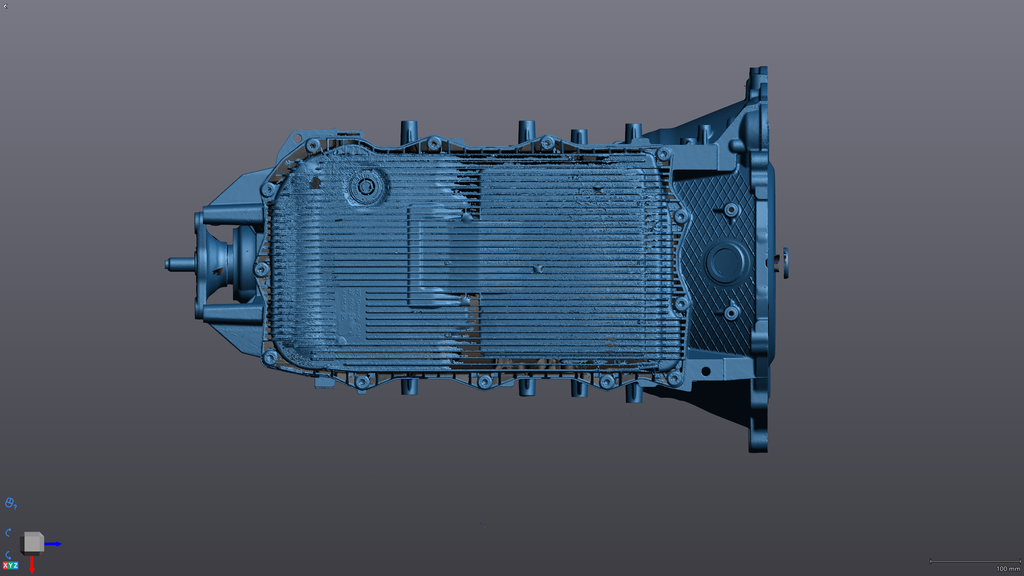The height and width of the screenshot is (576, 1024).
Task: Select the blue axis arrow on the view cube
Action: click(x=54, y=544)
